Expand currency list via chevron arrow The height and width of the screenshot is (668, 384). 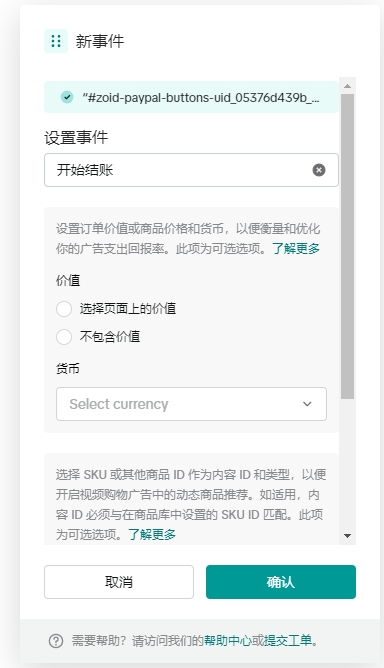pos(307,404)
